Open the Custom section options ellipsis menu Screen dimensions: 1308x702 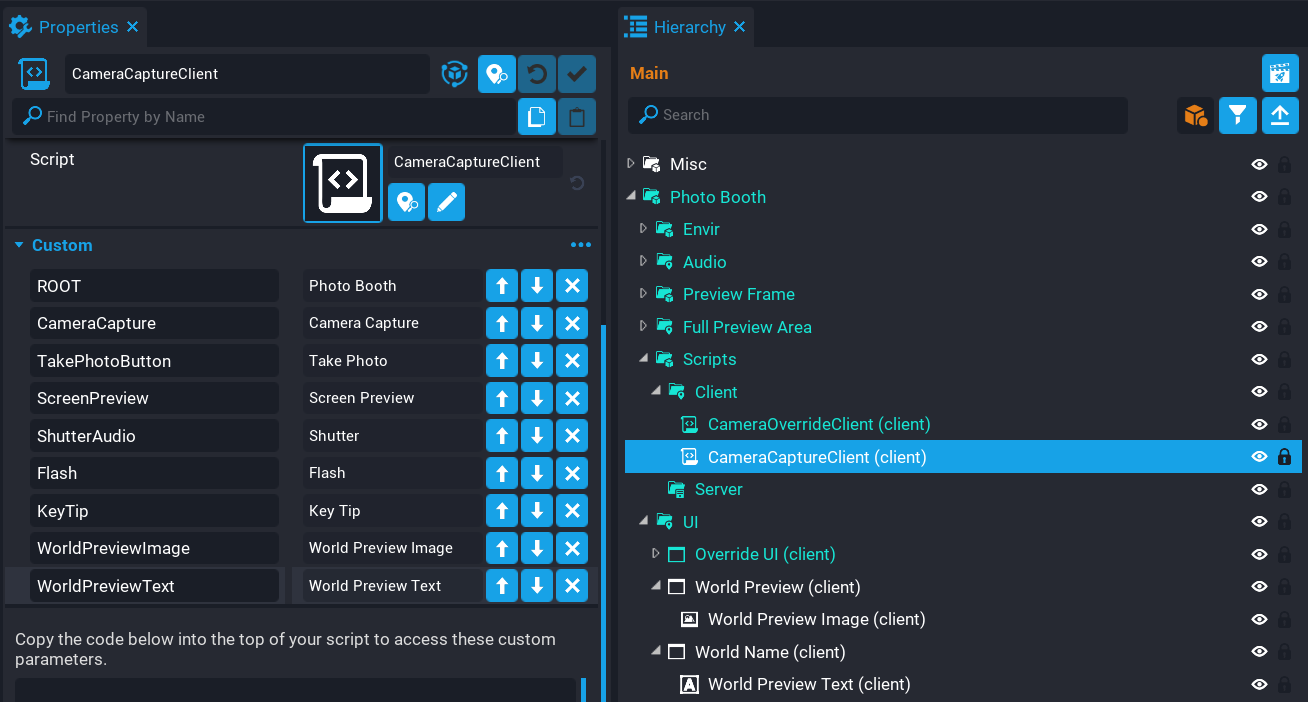581,245
